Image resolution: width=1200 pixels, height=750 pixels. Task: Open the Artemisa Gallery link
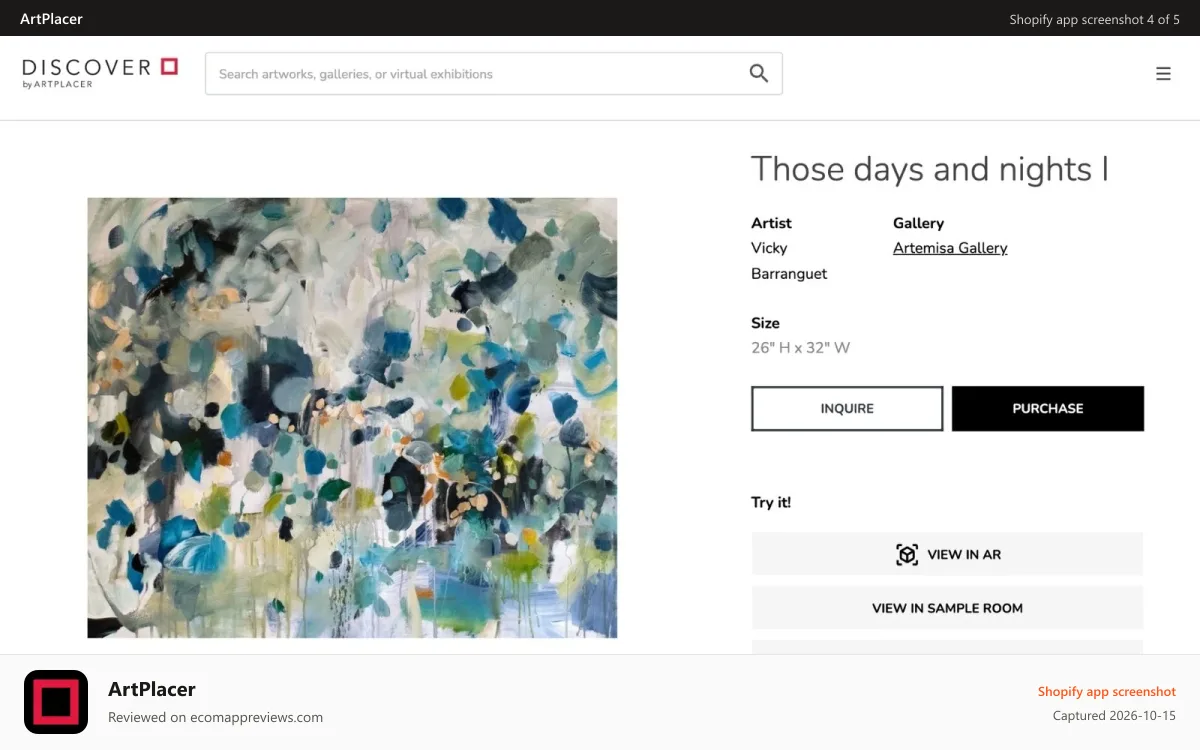tap(950, 248)
